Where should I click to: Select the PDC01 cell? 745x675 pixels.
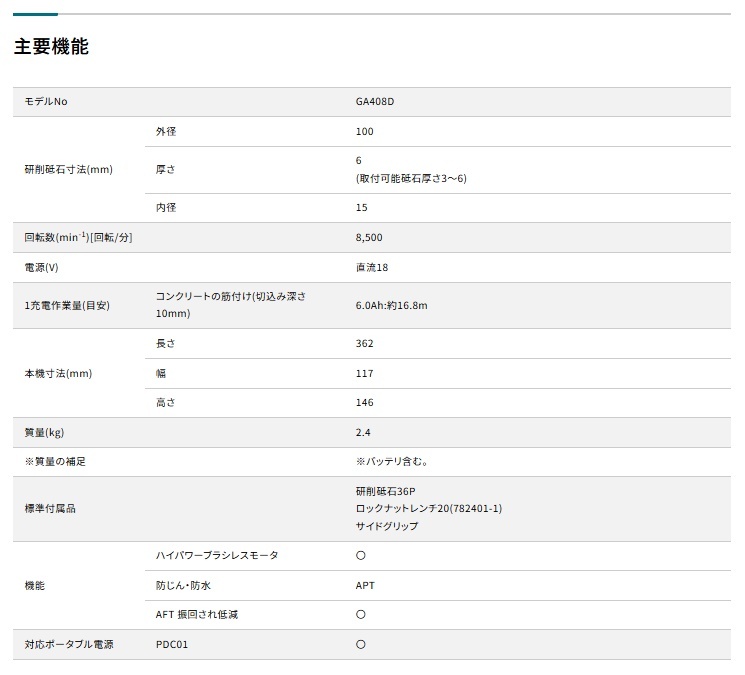pyautogui.click(x=172, y=645)
